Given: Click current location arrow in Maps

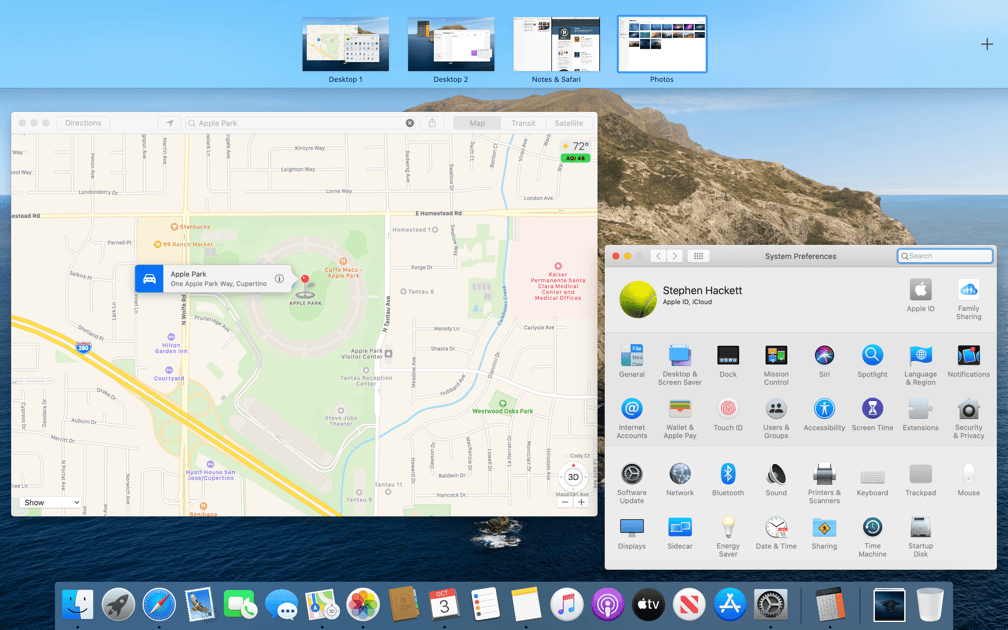Looking at the screenshot, I should point(170,123).
